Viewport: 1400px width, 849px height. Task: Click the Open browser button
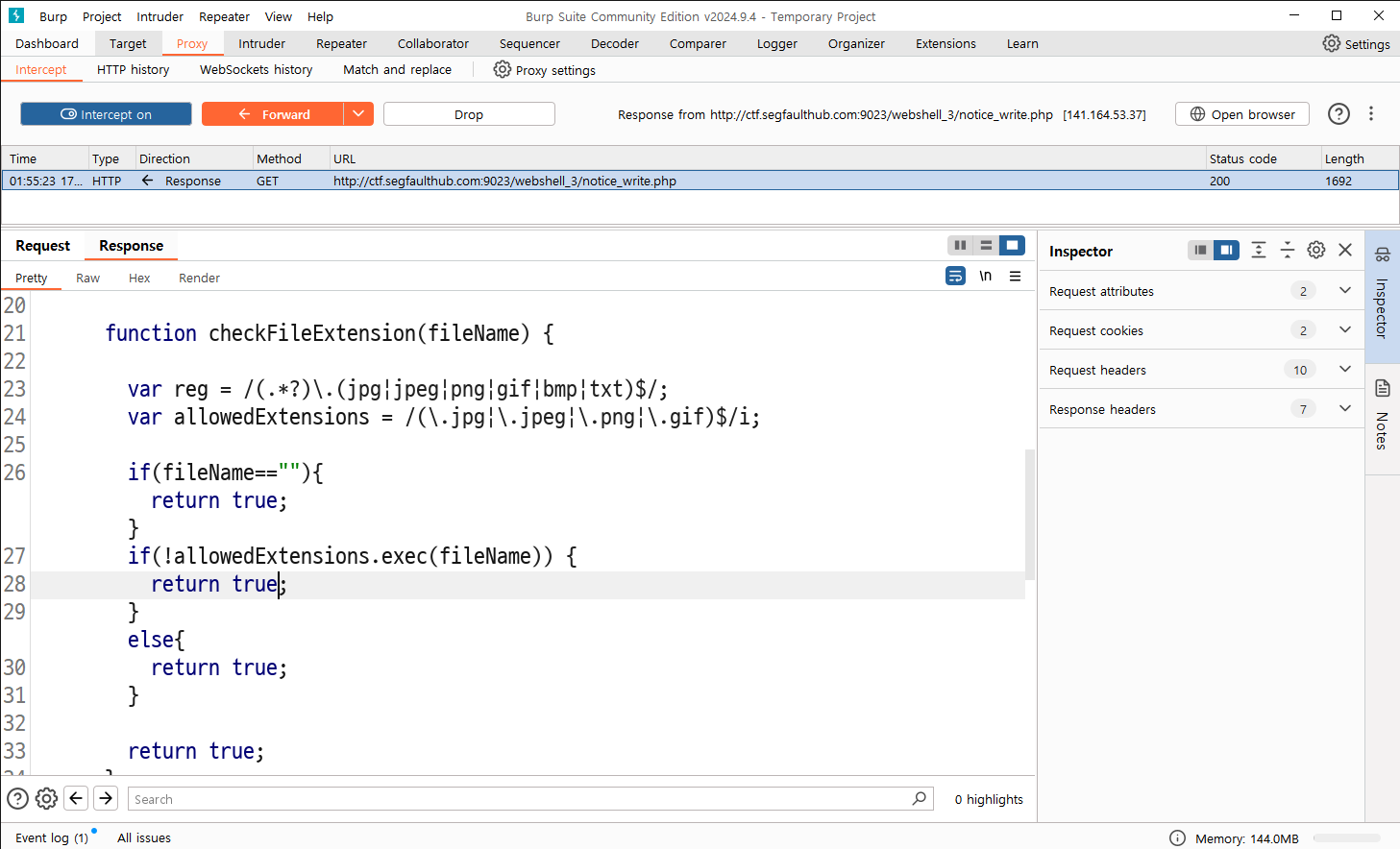(1242, 113)
